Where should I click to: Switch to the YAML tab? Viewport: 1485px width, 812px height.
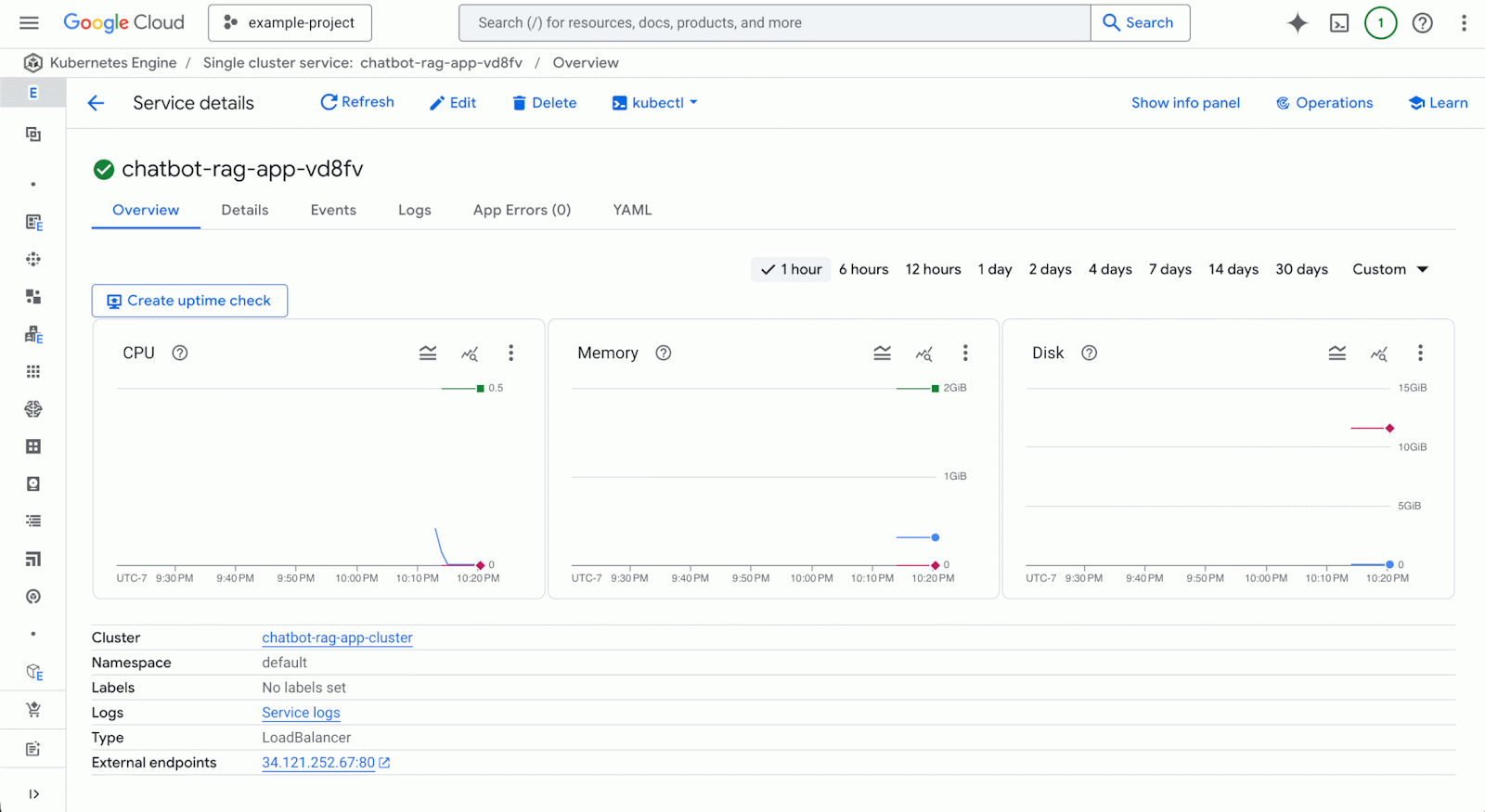tap(633, 211)
